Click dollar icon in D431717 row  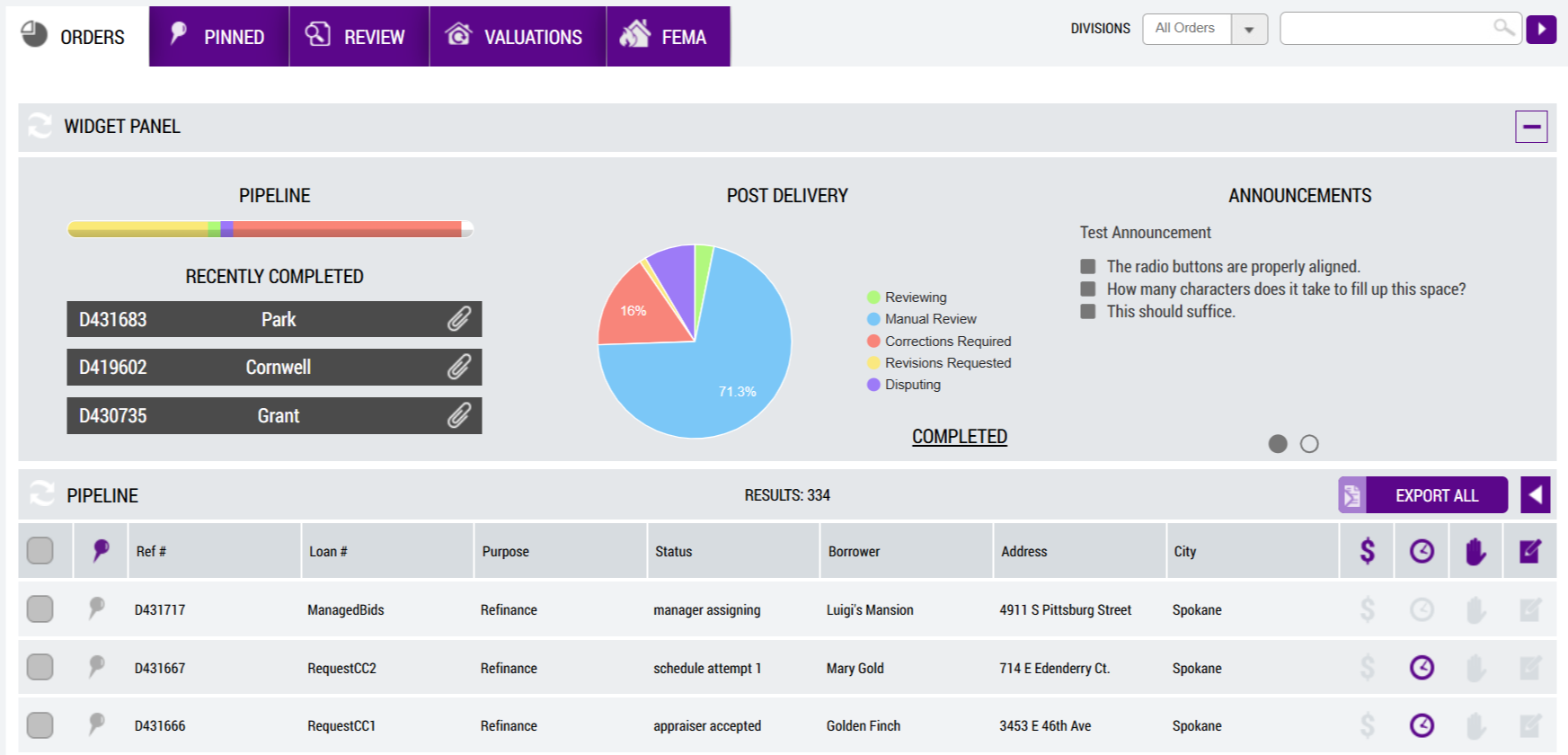coord(1367,609)
